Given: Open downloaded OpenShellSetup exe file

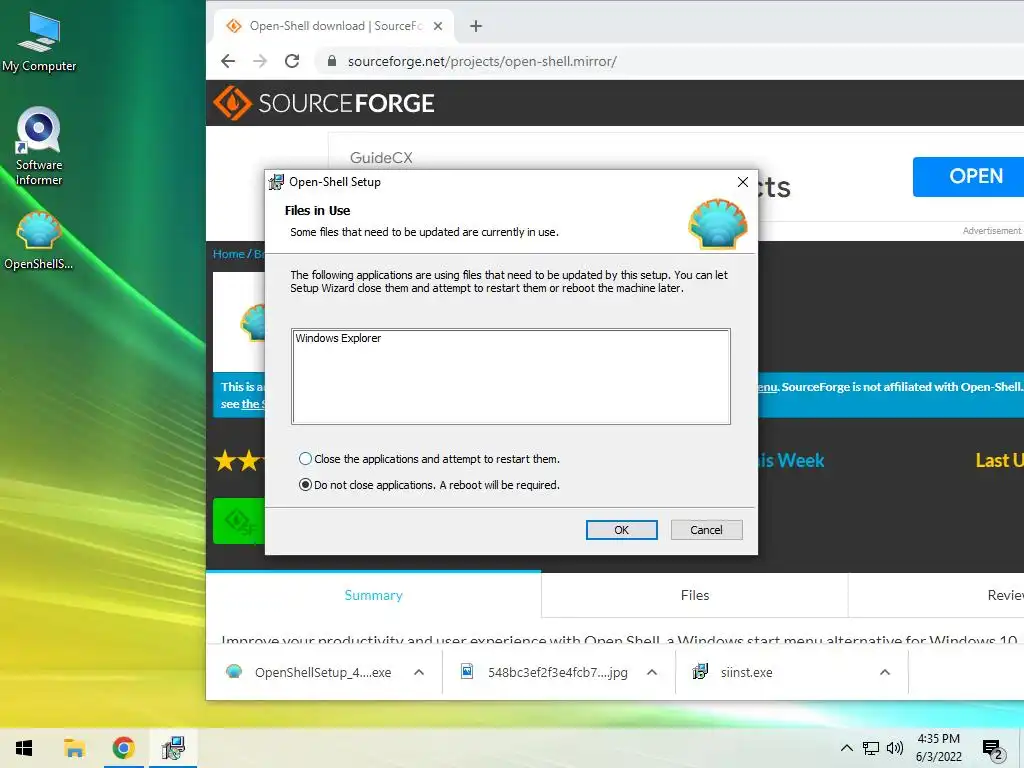Looking at the screenshot, I should click(x=309, y=673).
